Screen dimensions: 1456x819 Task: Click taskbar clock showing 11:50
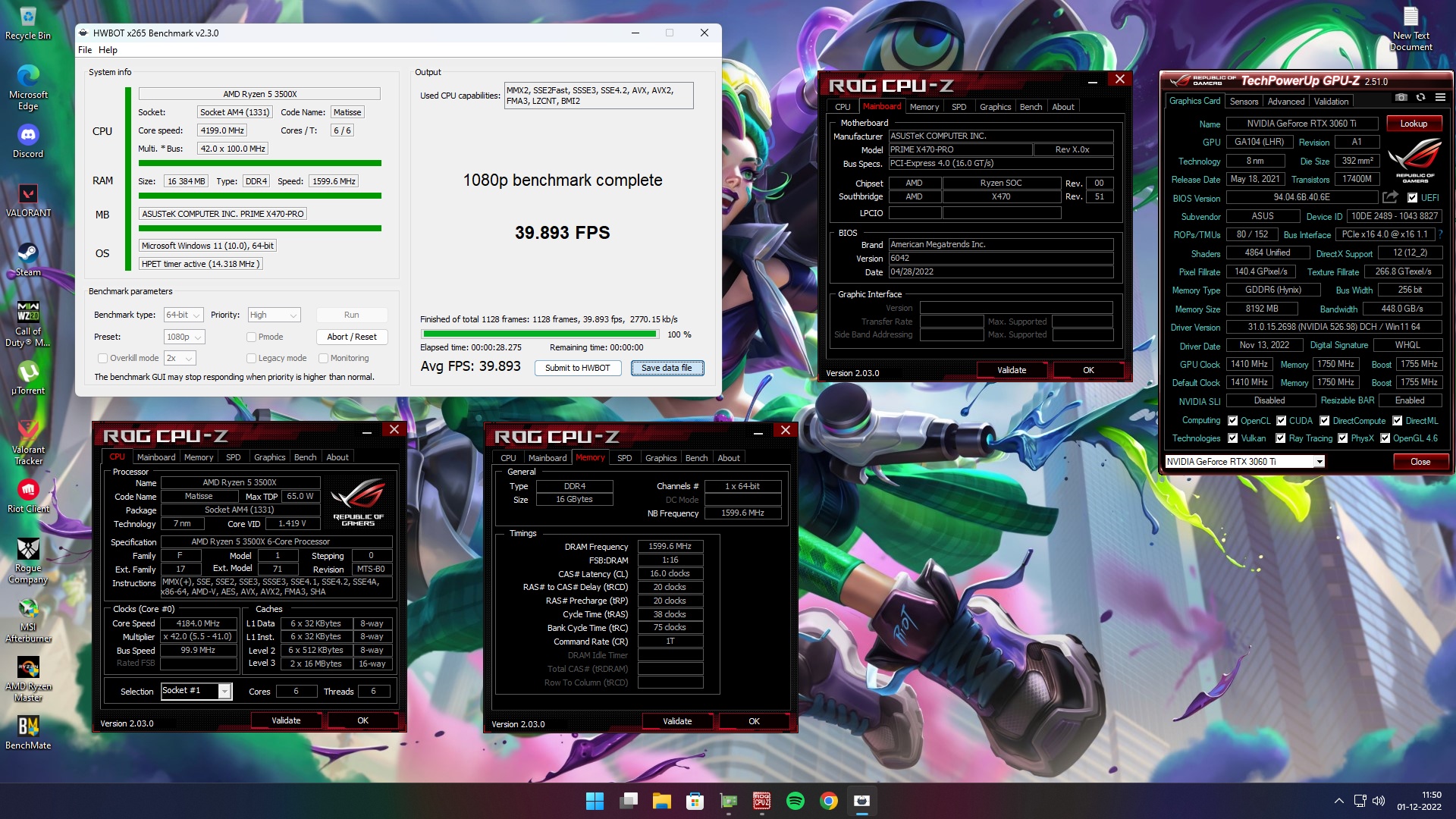(x=1420, y=801)
